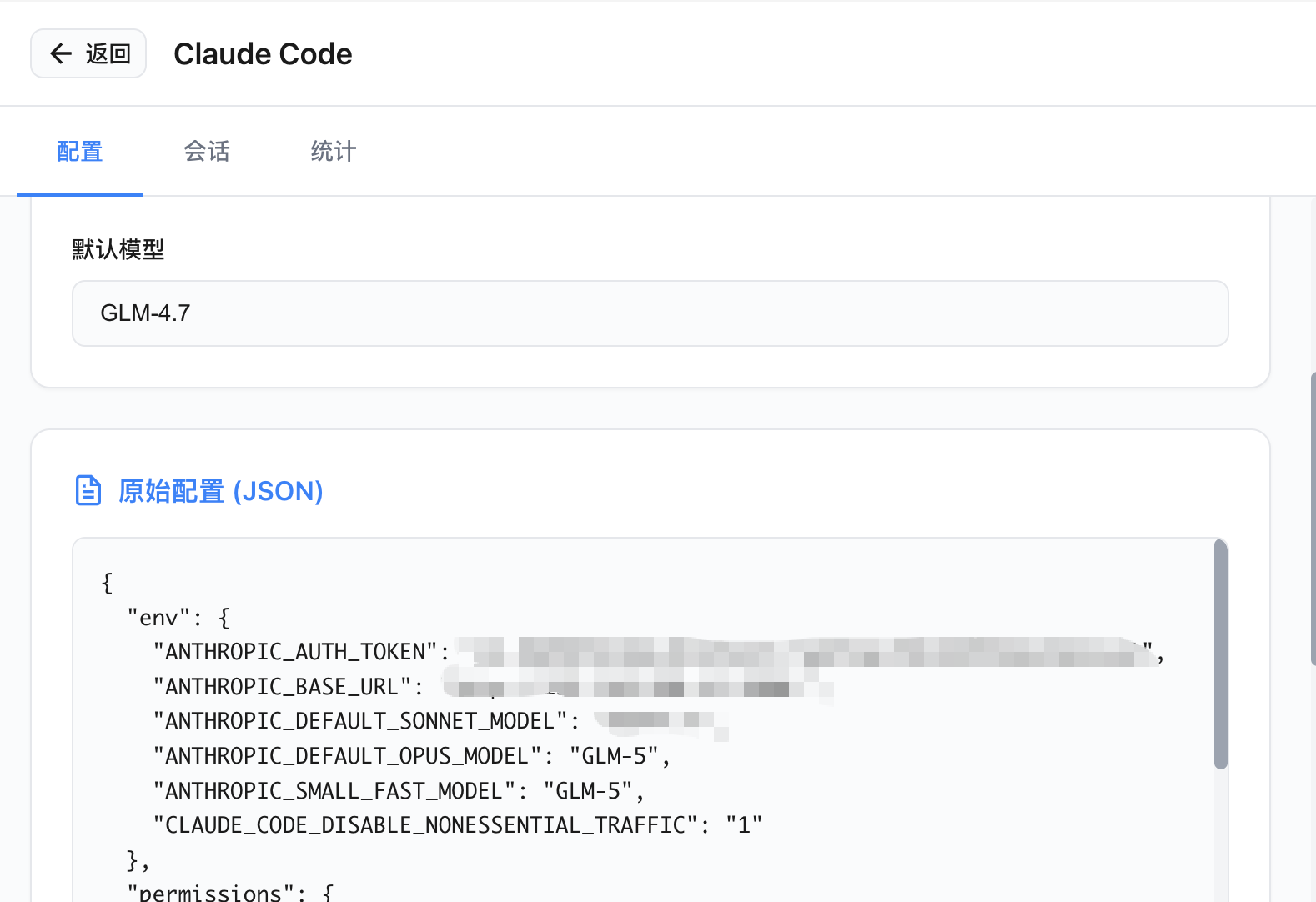1316x902 pixels.
Task: Click the "GLM-5" value on the OPUS_MODEL line
Action: (615, 756)
